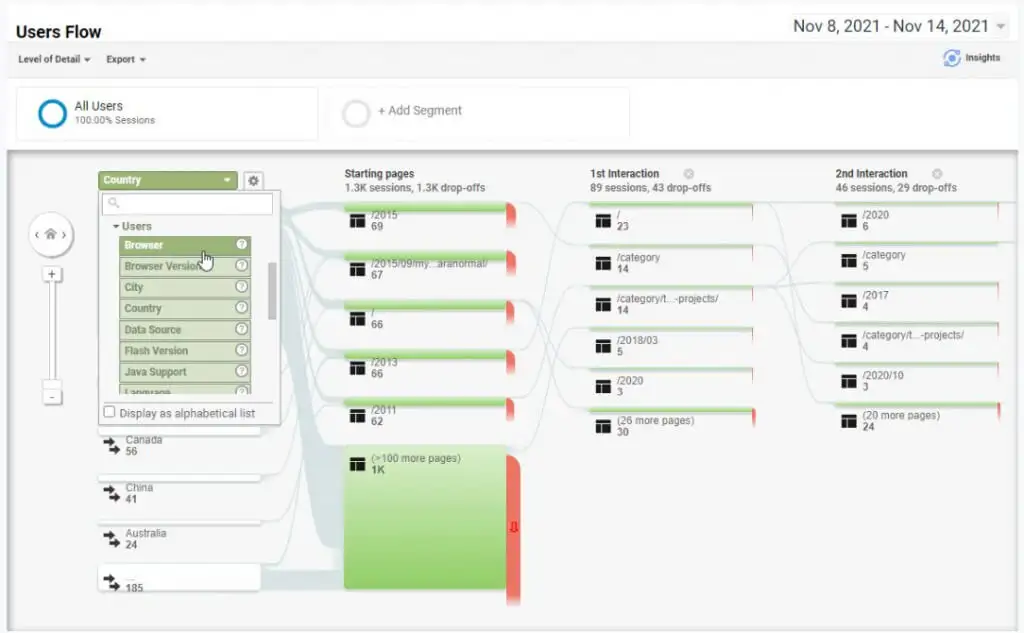Open the Insights panel icon
The height and width of the screenshot is (633, 1024).
click(x=952, y=58)
